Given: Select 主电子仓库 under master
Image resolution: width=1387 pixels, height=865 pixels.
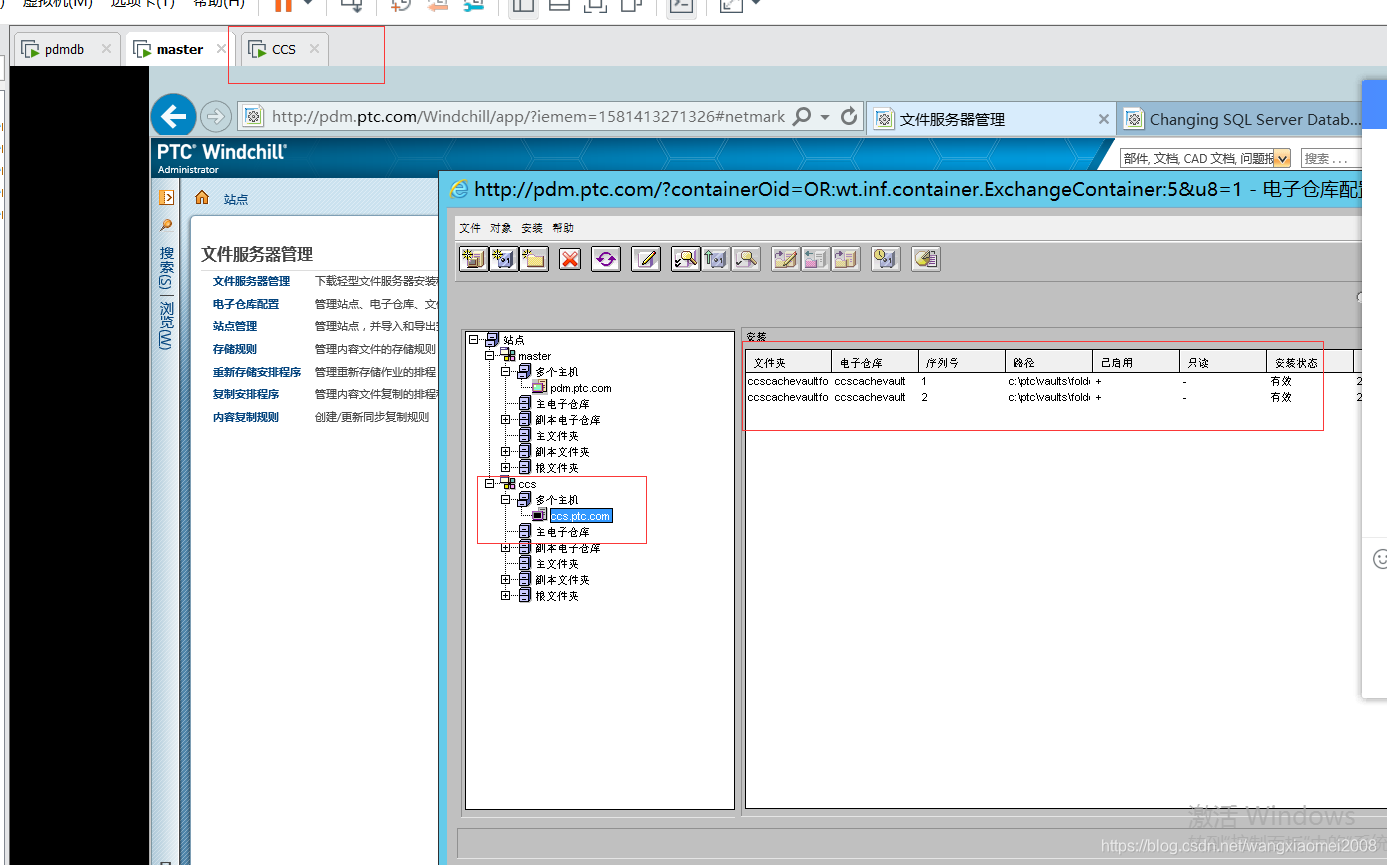Looking at the screenshot, I should (562, 404).
